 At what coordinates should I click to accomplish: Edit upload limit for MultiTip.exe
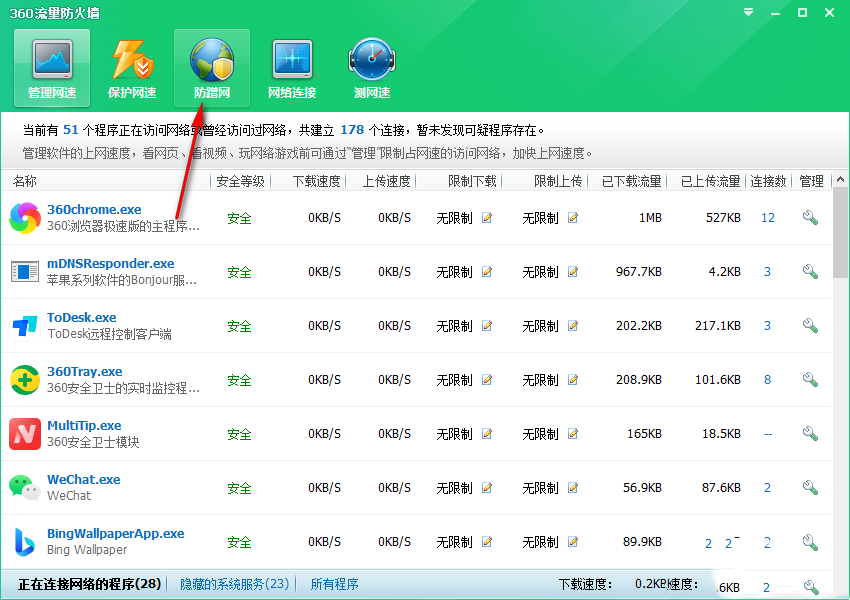tap(572, 434)
